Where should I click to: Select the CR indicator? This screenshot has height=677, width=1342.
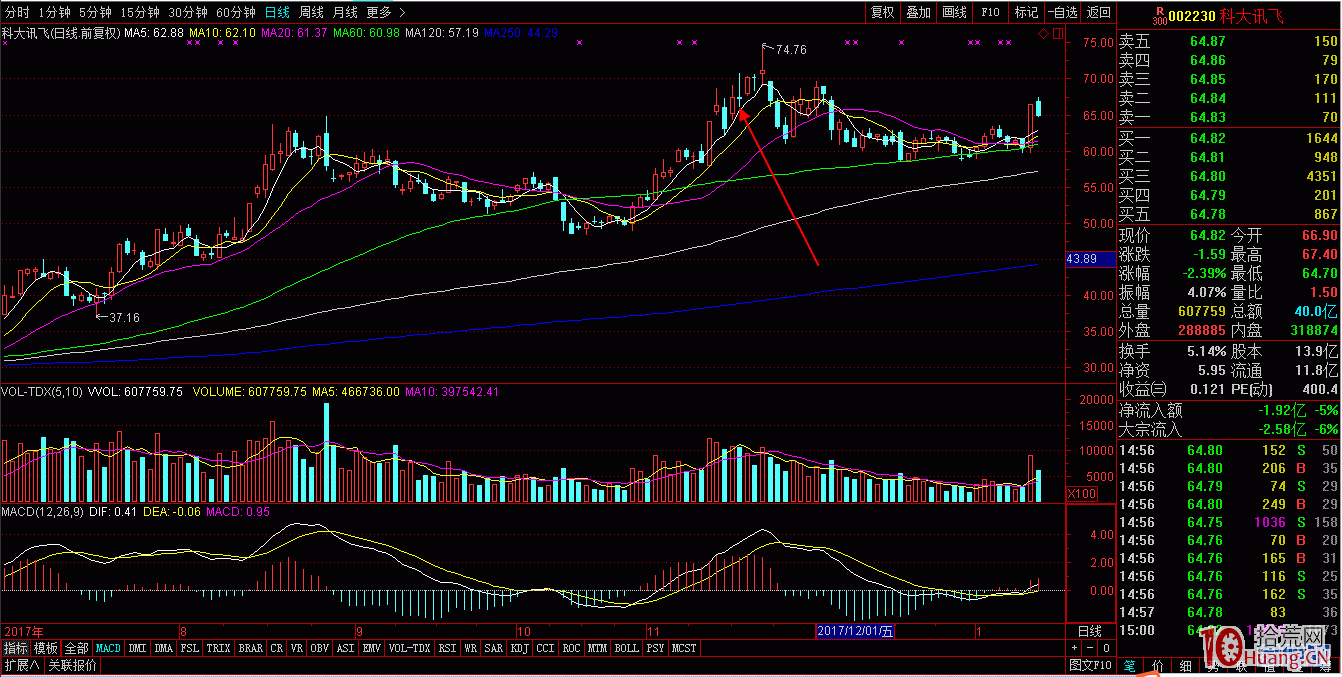pos(277,648)
